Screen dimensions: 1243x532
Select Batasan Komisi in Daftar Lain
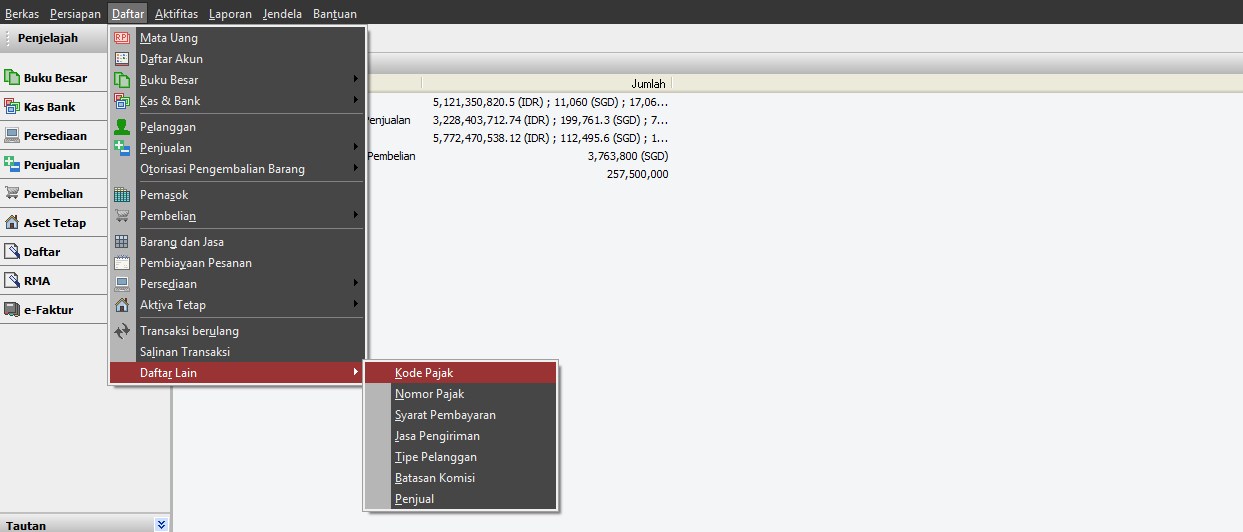[x=435, y=478]
